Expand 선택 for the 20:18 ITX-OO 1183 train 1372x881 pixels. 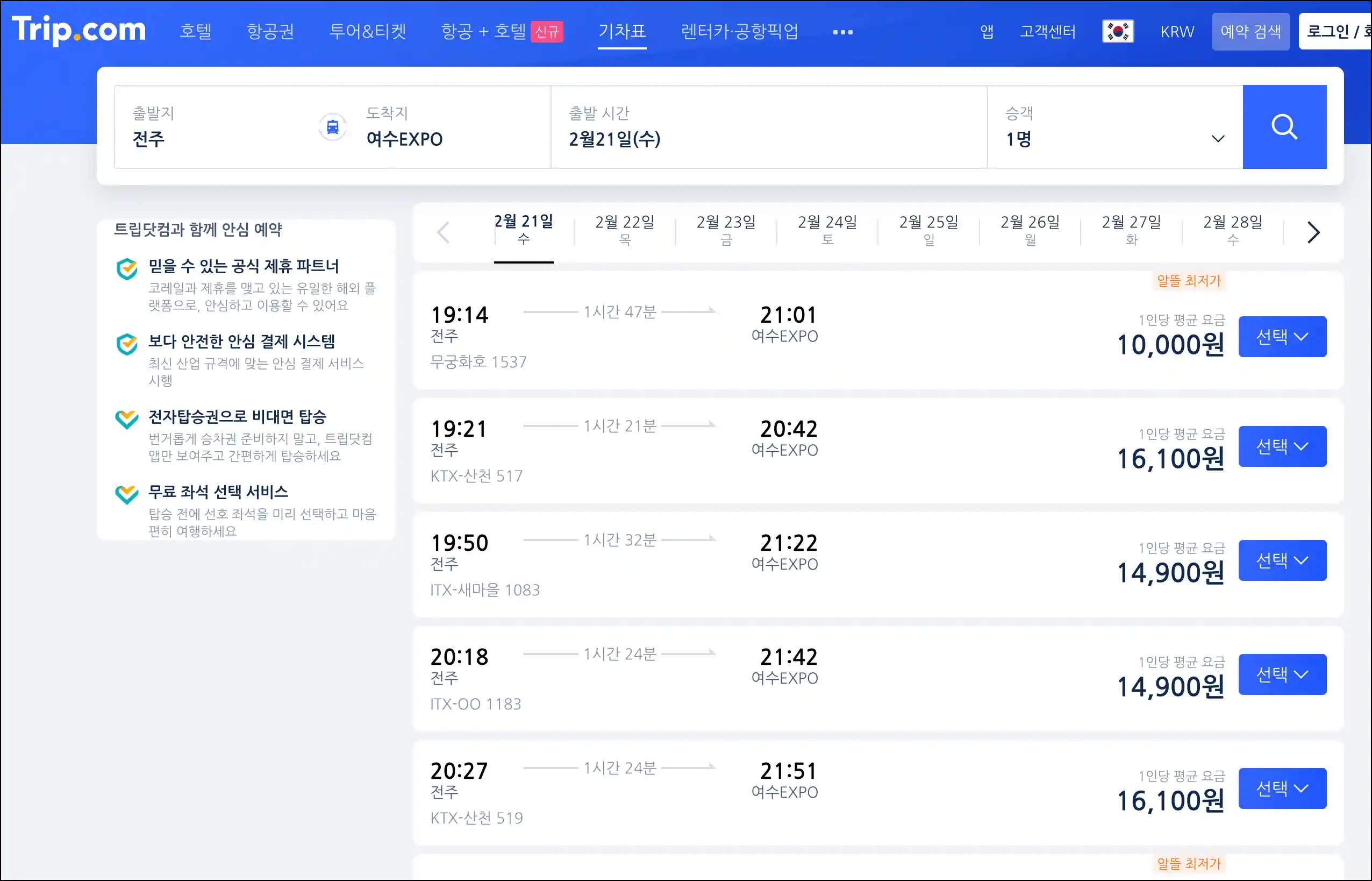pos(1282,674)
